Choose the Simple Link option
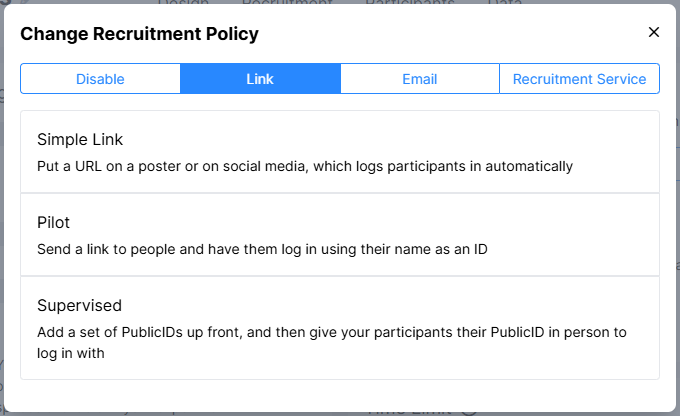 [x=340, y=152]
